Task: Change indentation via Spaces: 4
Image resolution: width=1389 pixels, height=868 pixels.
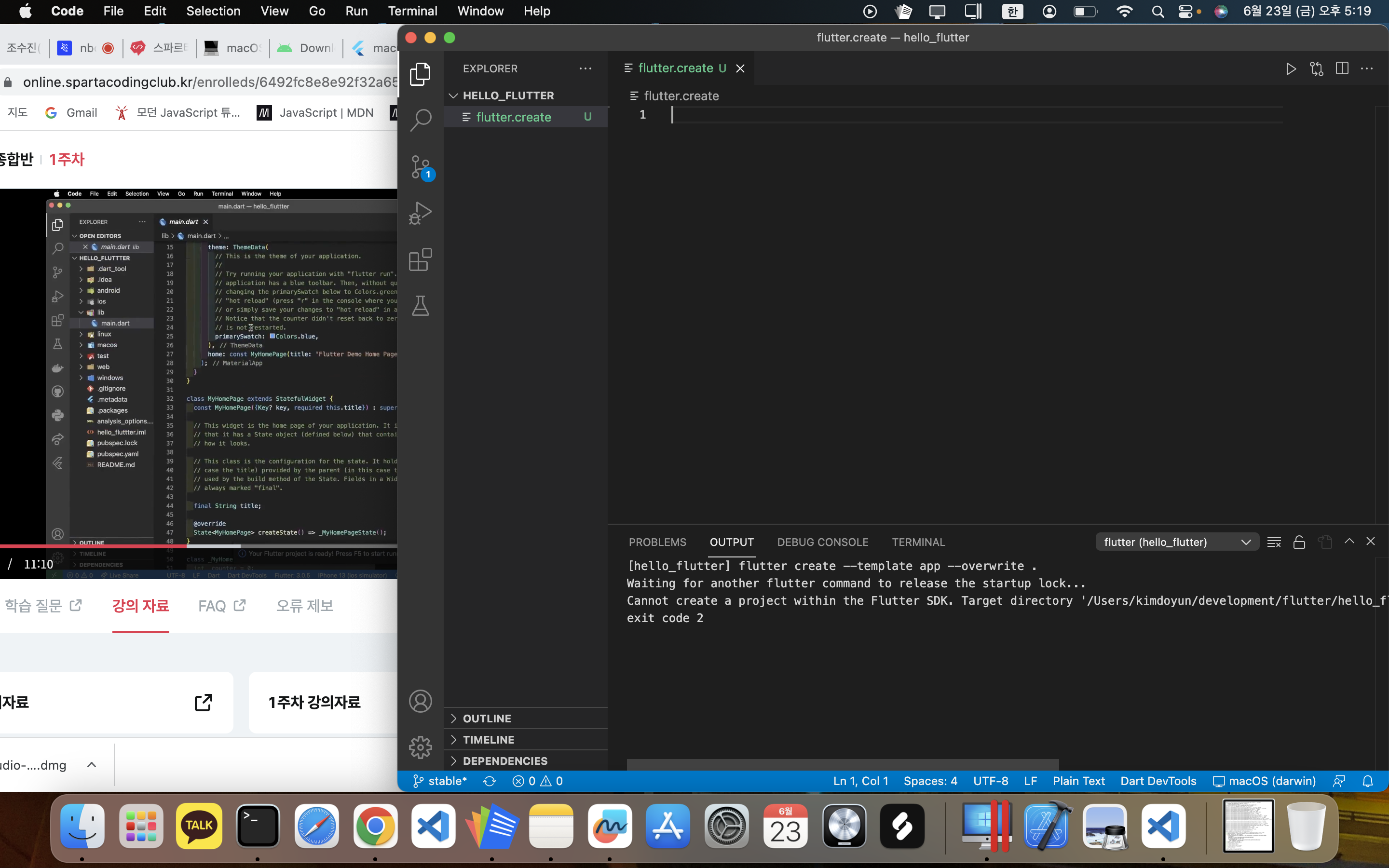Action: pyautogui.click(x=930, y=781)
